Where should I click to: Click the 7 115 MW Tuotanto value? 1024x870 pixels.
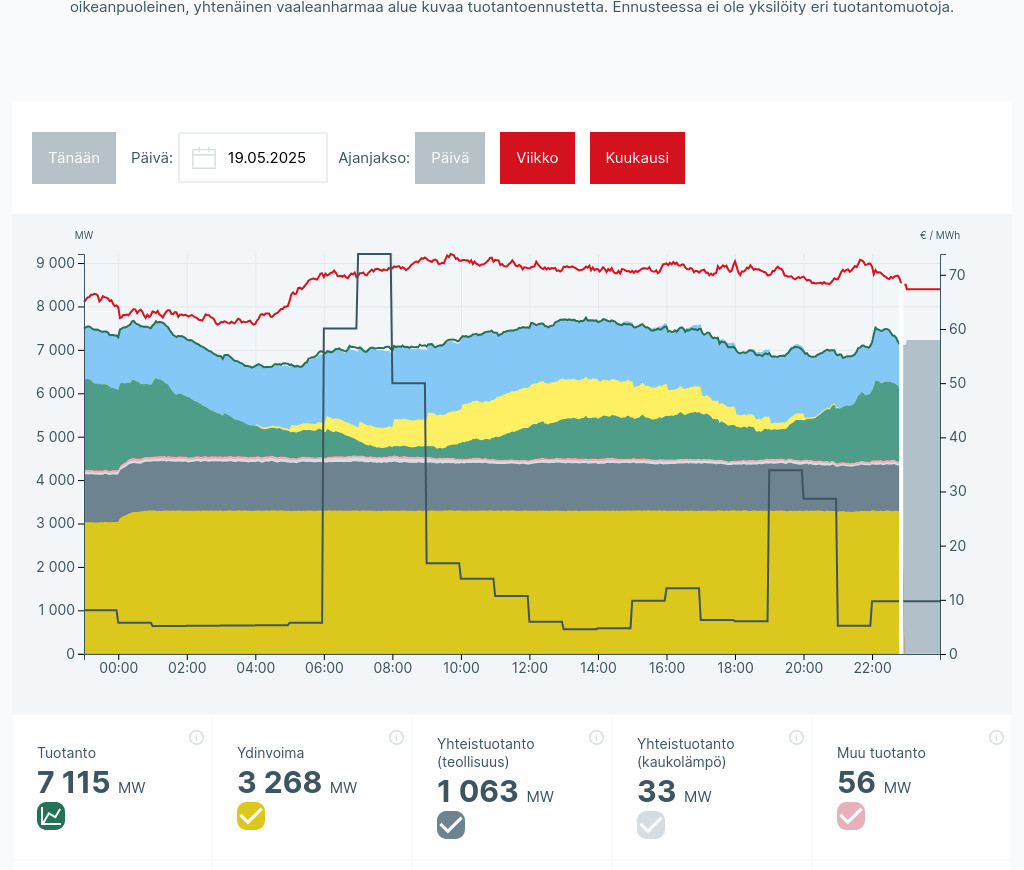74,783
